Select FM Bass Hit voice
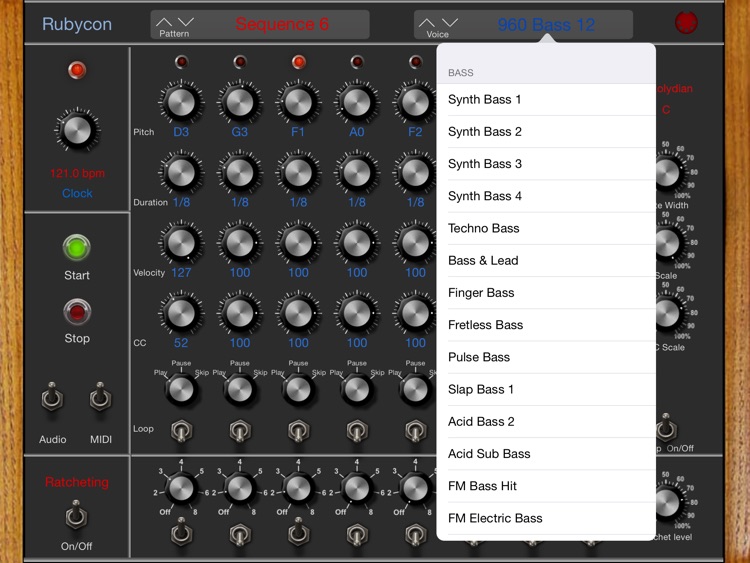 click(546, 486)
